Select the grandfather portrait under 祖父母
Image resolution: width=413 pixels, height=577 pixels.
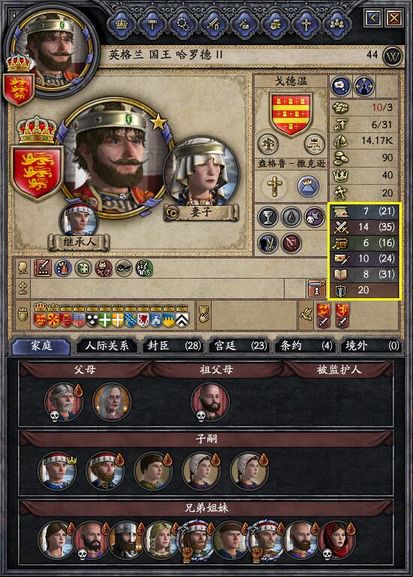tap(210, 401)
